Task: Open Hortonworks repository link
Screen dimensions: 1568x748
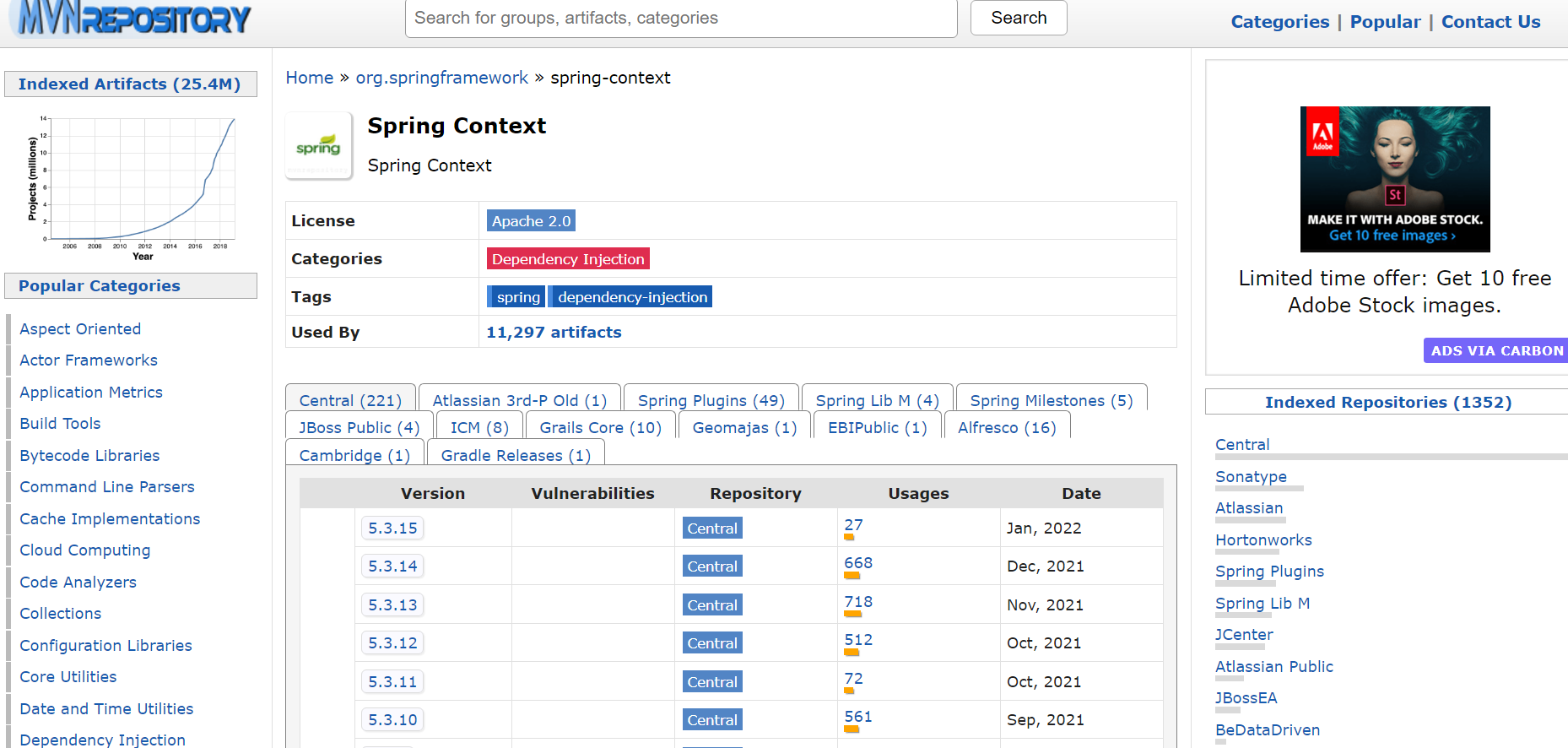Action: [x=1263, y=540]
